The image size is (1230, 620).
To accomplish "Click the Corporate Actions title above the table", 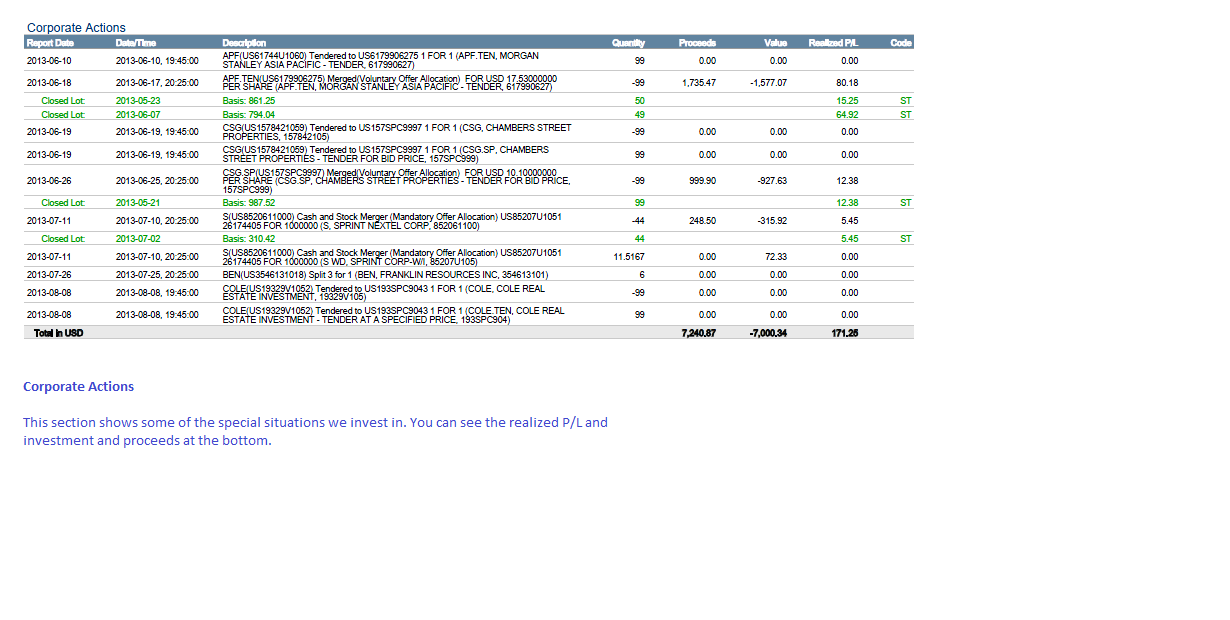I will [x=76, y=28].
